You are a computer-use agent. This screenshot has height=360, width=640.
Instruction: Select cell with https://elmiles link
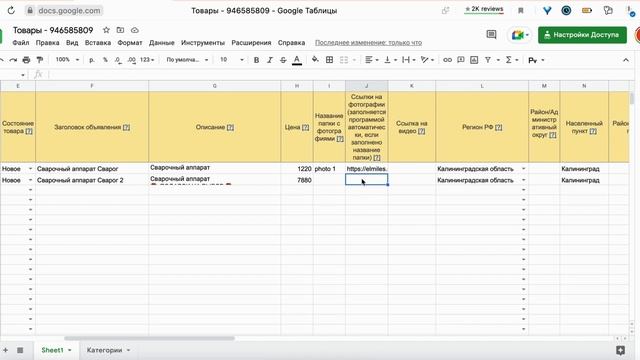pos(367,169)
